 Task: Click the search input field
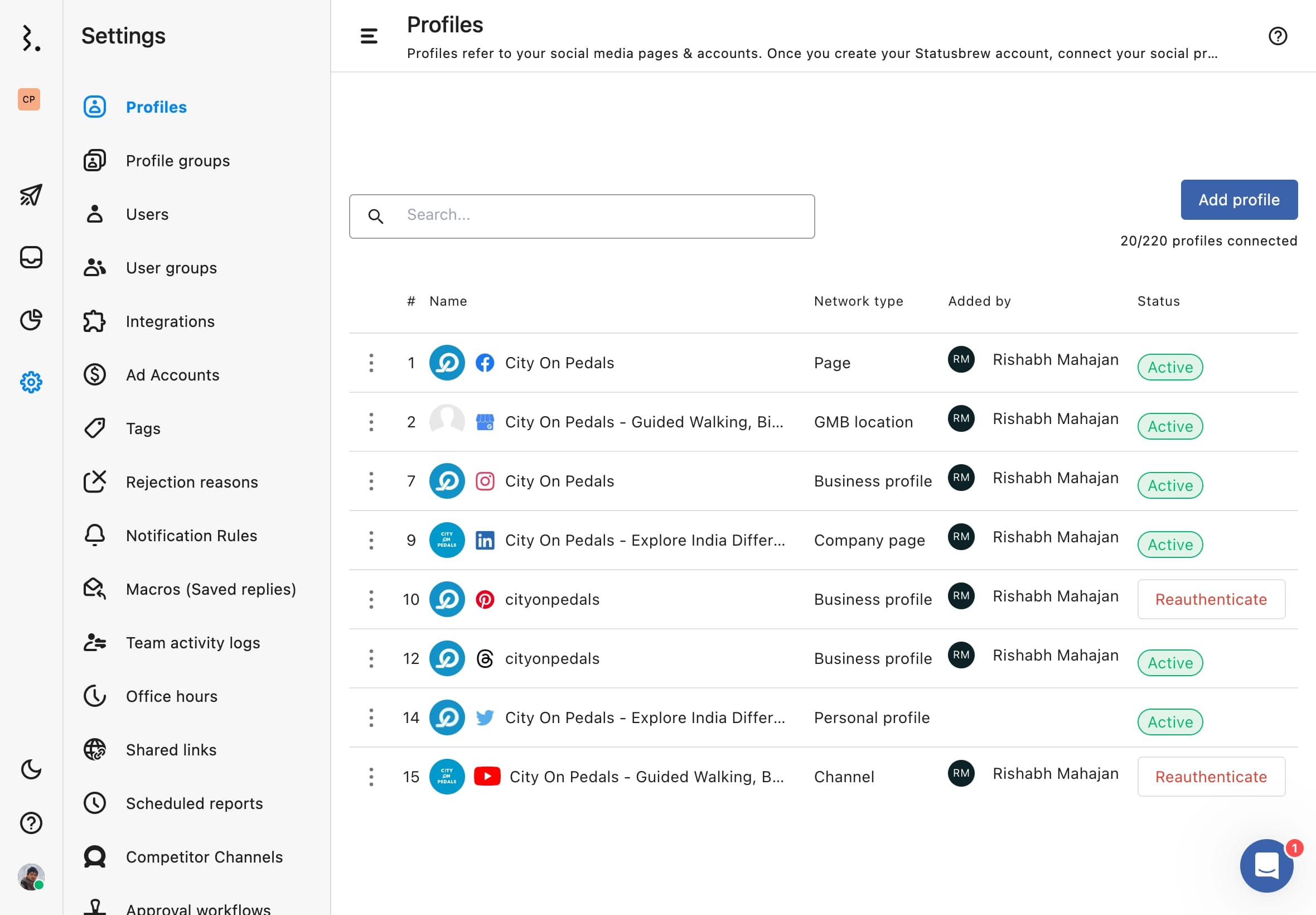[582, 215]
